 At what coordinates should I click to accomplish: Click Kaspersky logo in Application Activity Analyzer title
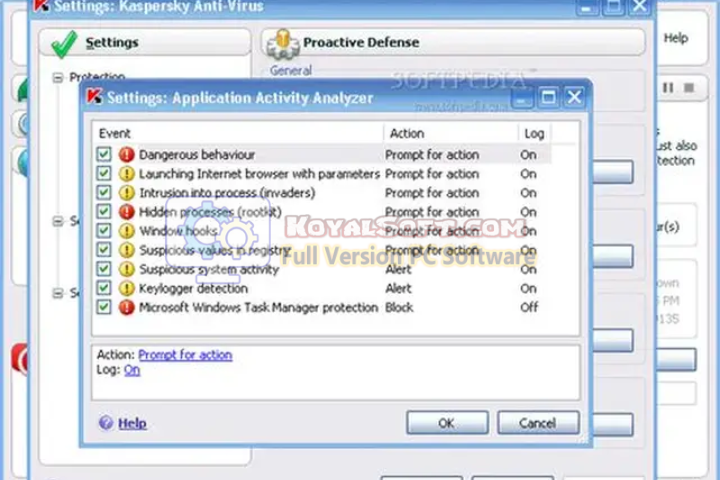click(94, 97)
